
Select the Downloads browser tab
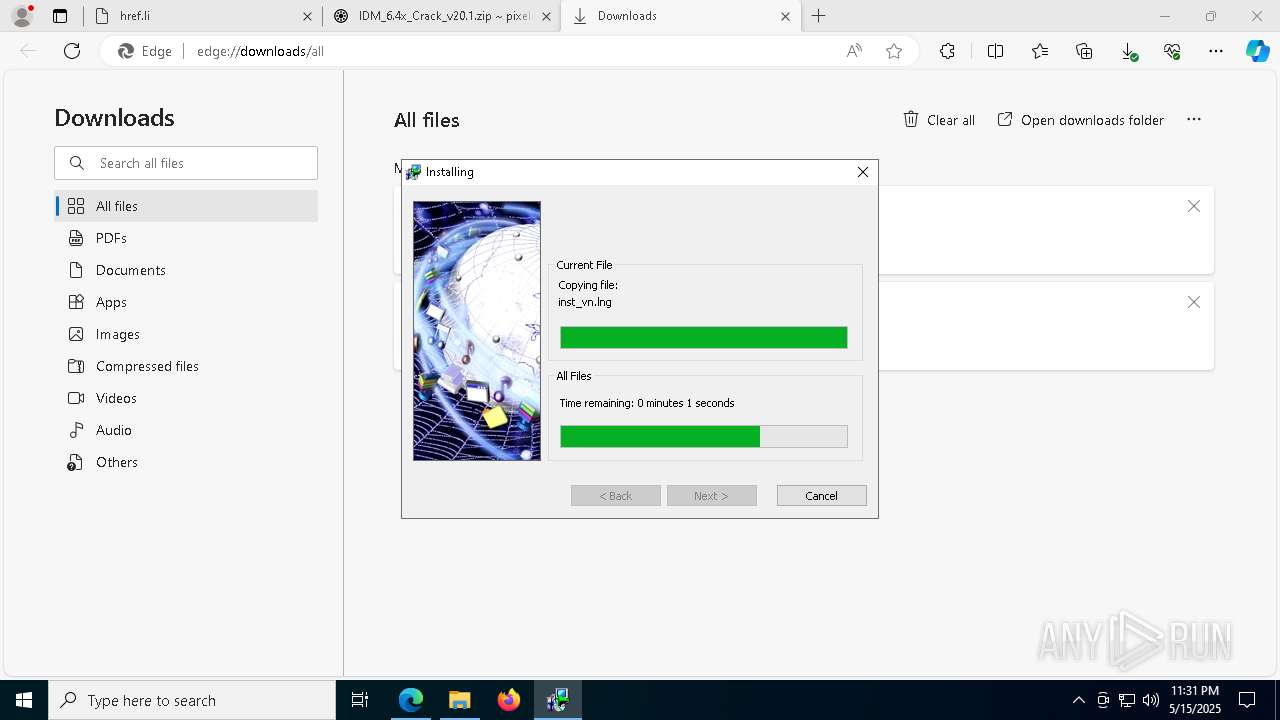click(680, 16)
